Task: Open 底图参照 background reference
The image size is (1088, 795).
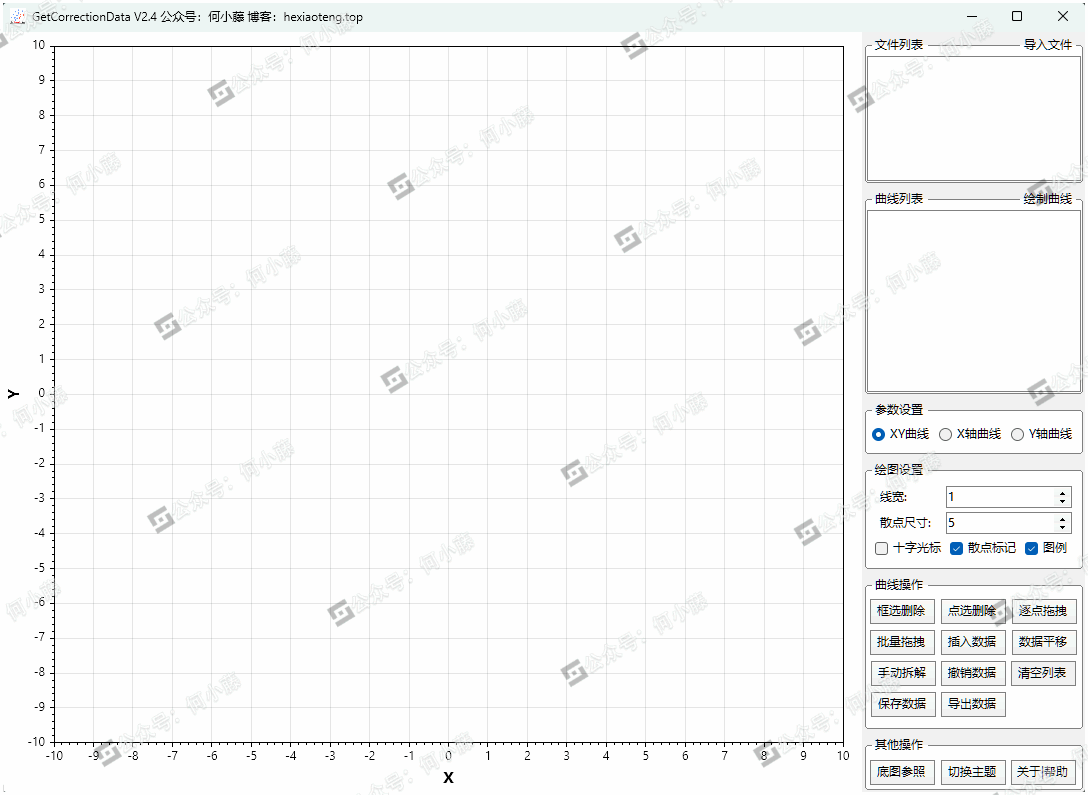Action: pos(902,772)
